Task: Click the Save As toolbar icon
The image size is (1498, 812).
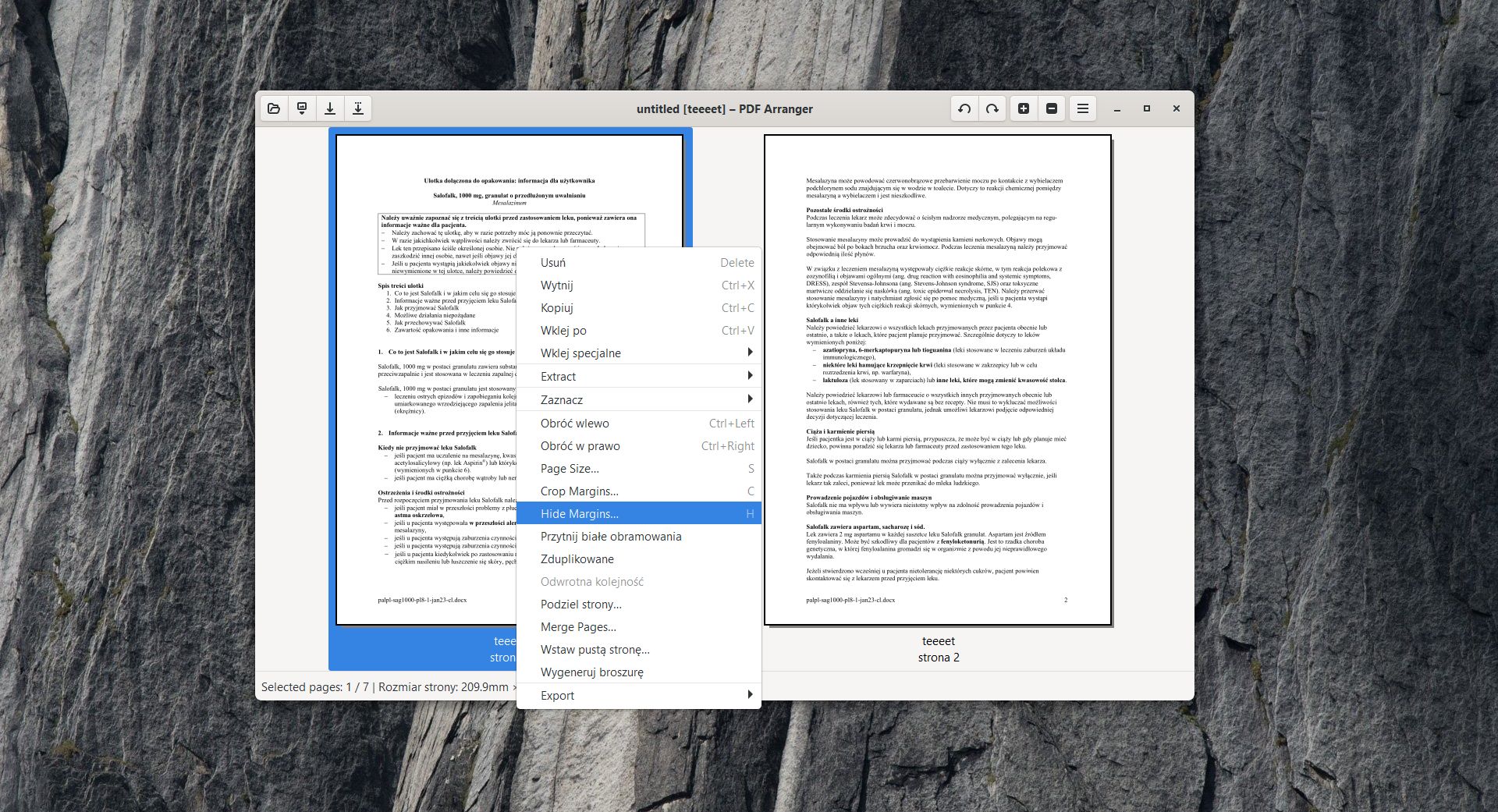Action: pyautogui.click(x=358, y=108)
